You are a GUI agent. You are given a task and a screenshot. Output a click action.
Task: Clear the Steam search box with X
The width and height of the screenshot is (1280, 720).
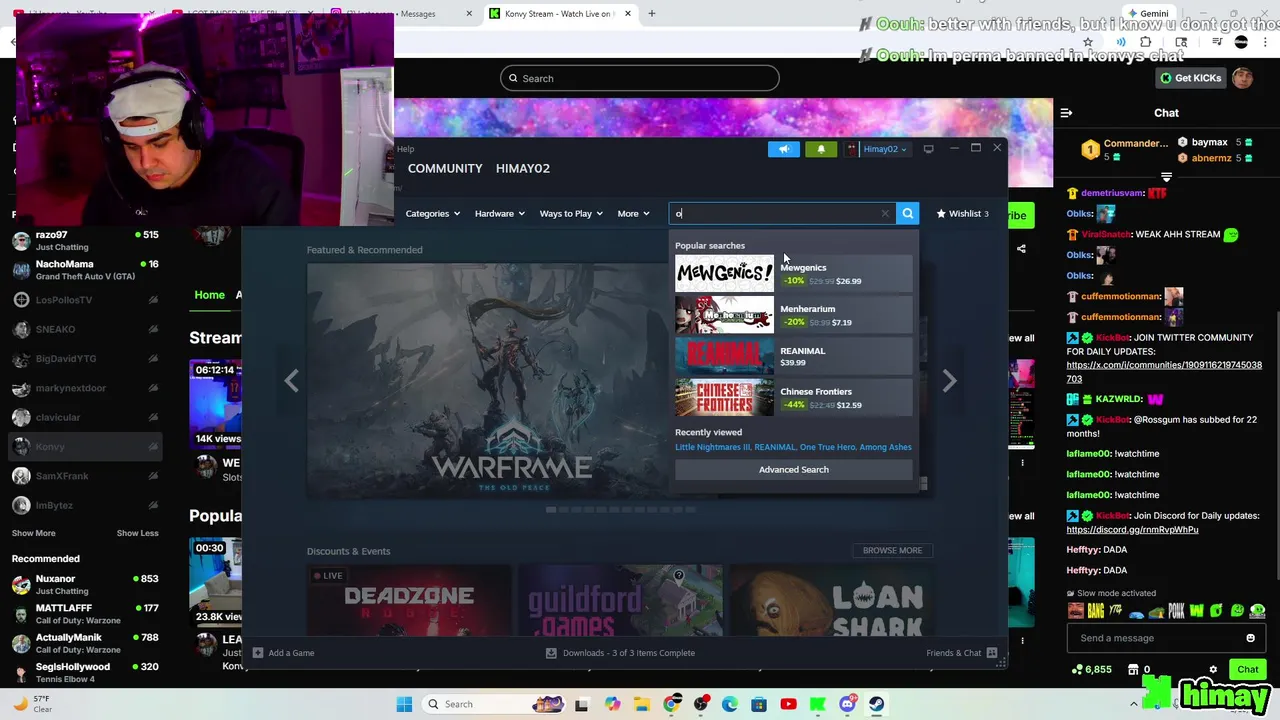885,213
